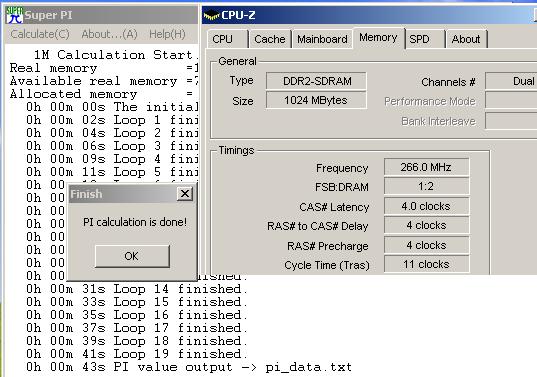Image resolution: width=537 pixels, height=377 pixels.
Task: Click the 'Allocated memory' log line
Action: (102, 94)
